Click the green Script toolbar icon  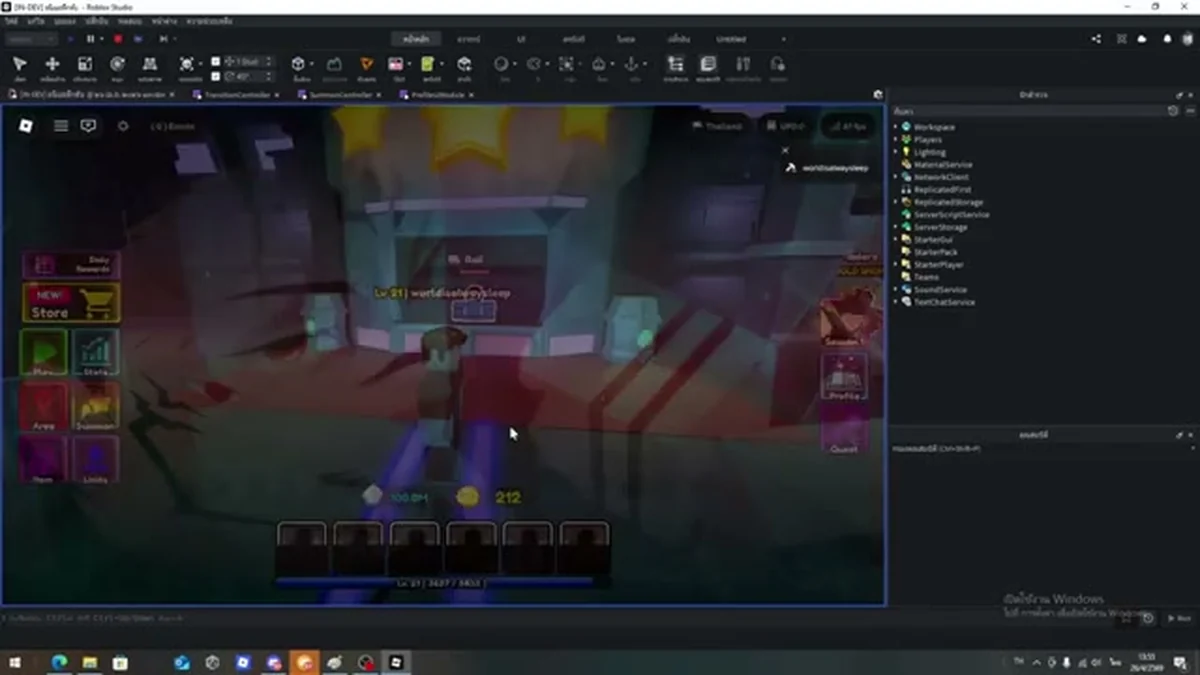tap(428, 64)
